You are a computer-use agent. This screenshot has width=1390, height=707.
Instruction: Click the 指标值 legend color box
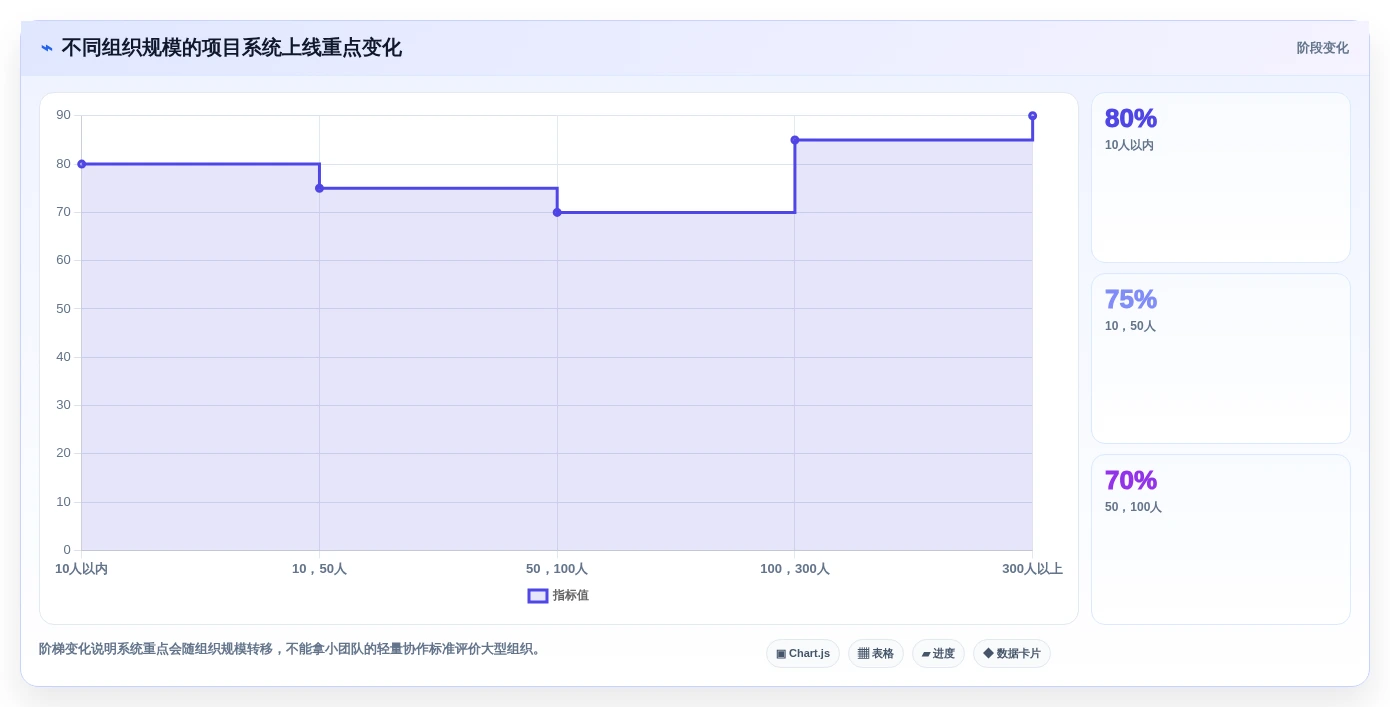(x=538, y=596)
